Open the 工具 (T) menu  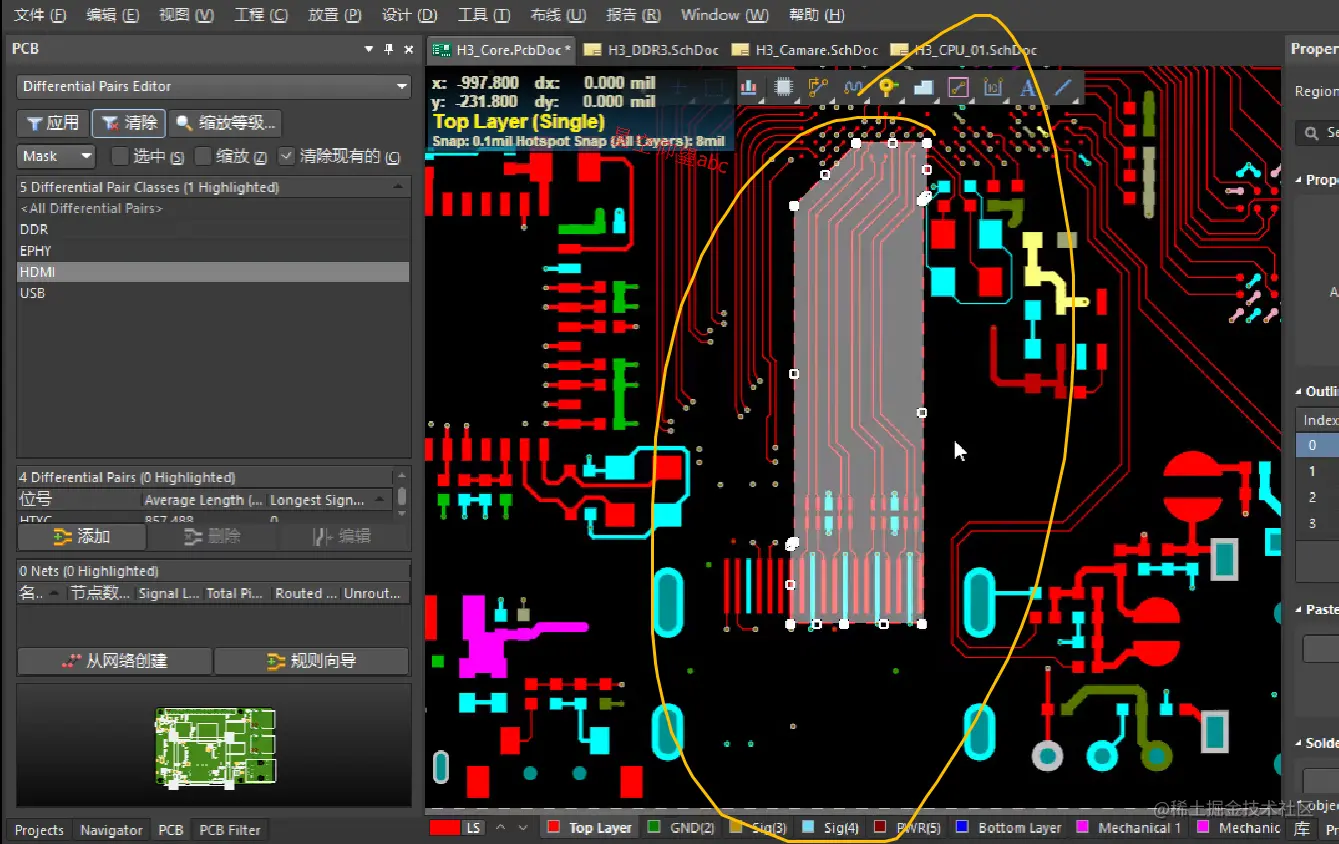pos(484,15)
